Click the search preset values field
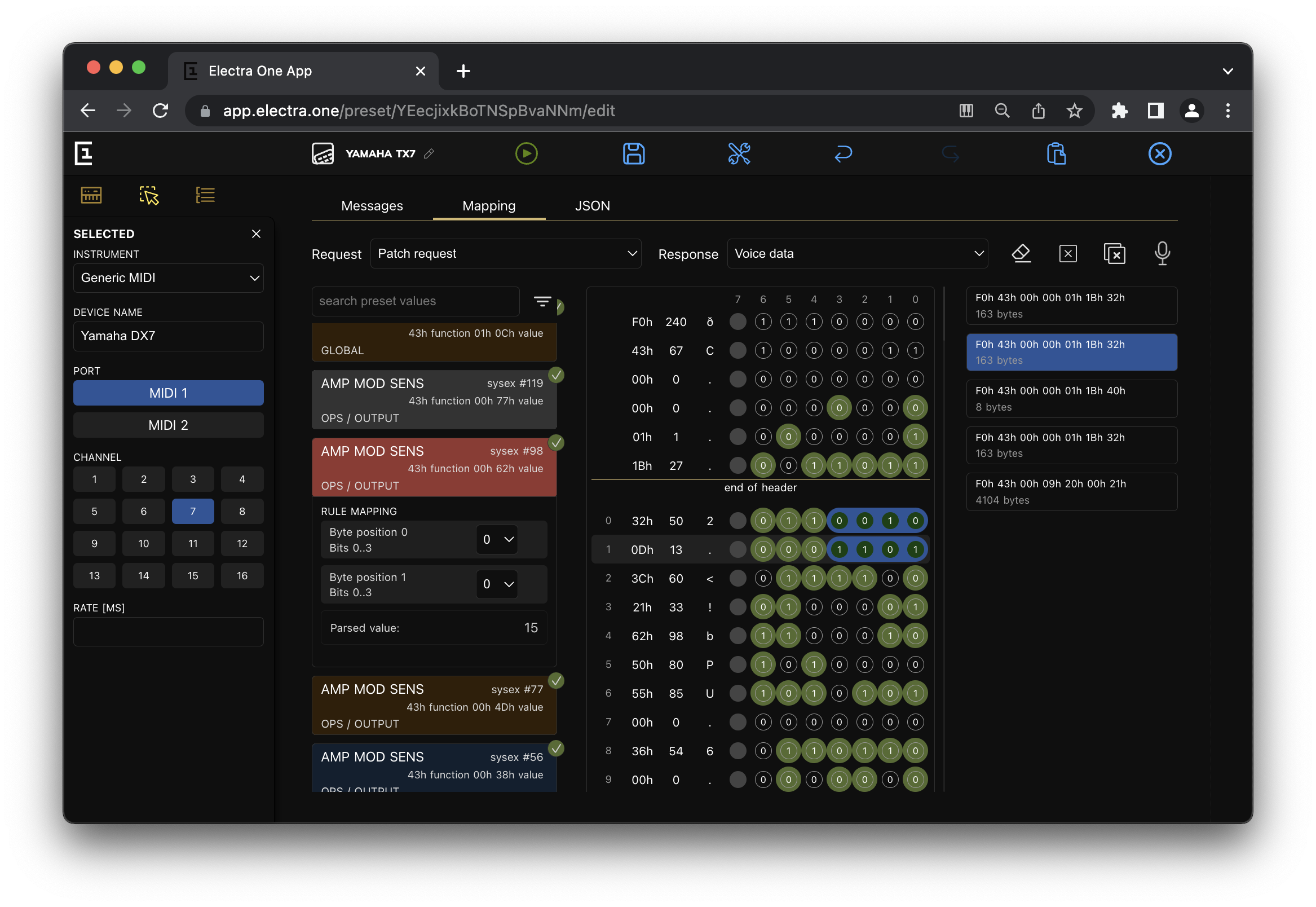1316x907 pixels. (415, 301)
